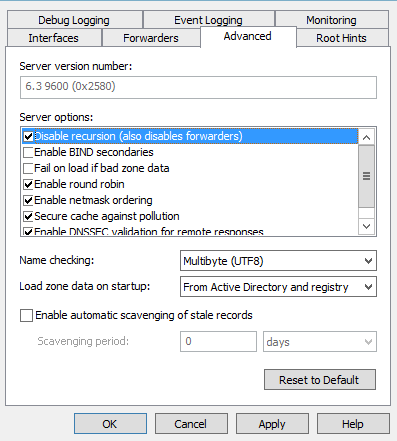Click the server options scroll-up arrow
The width and height of the screenshot is (397, 441).
[x=366, y=137]
